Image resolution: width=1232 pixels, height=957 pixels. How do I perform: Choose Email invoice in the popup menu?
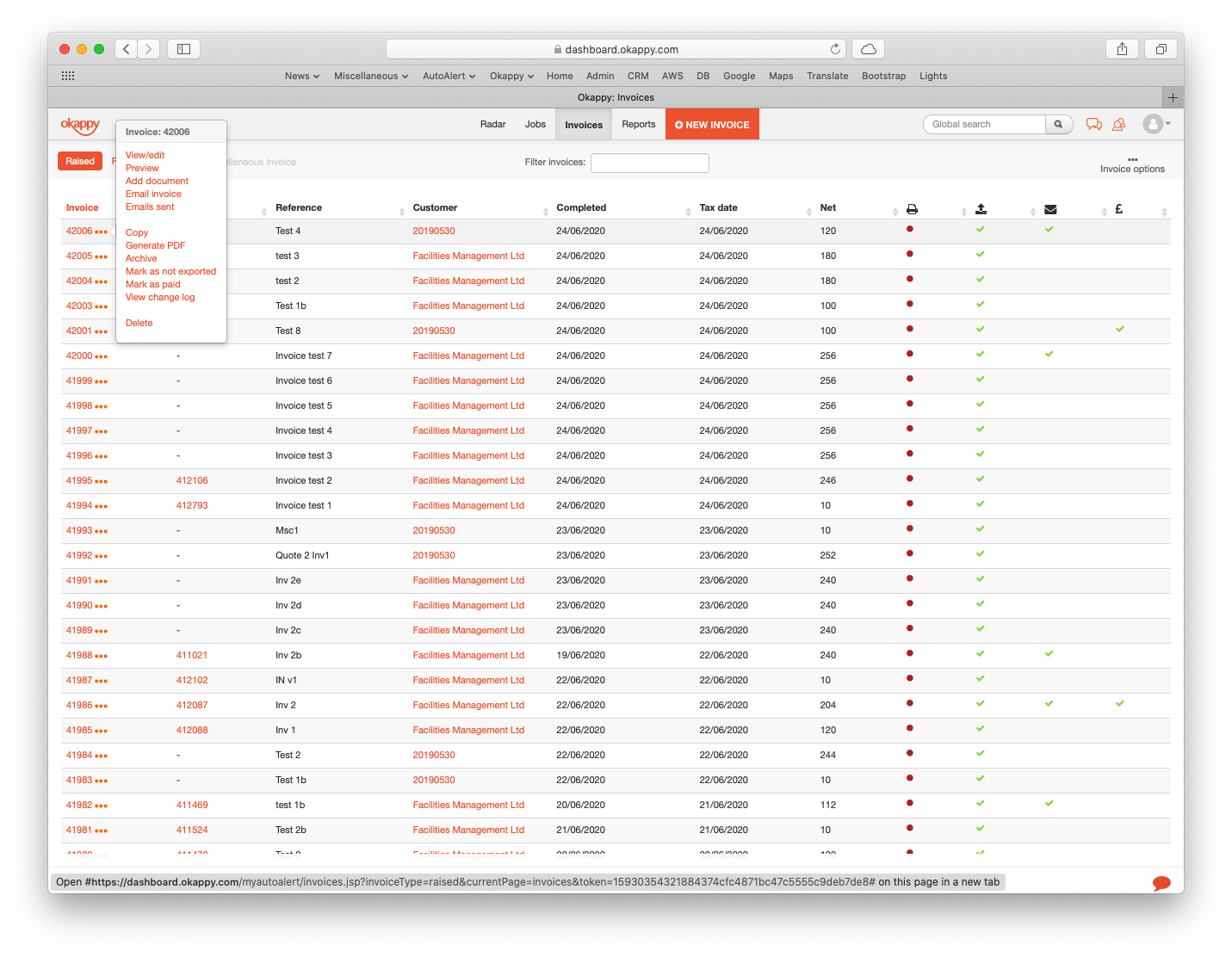[x=153, y=194]
